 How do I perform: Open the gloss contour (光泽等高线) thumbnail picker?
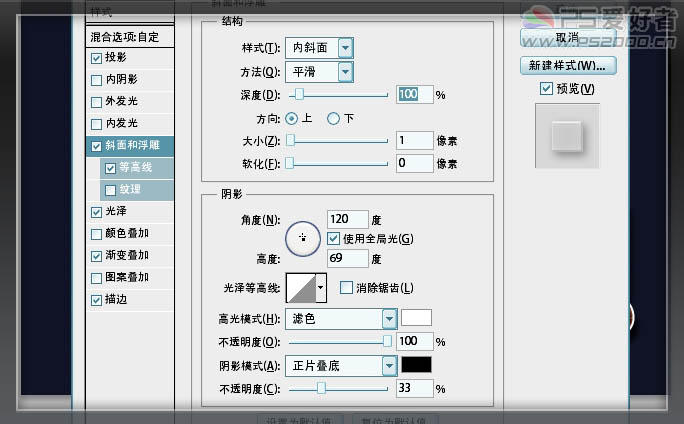[x=301, y=288]
